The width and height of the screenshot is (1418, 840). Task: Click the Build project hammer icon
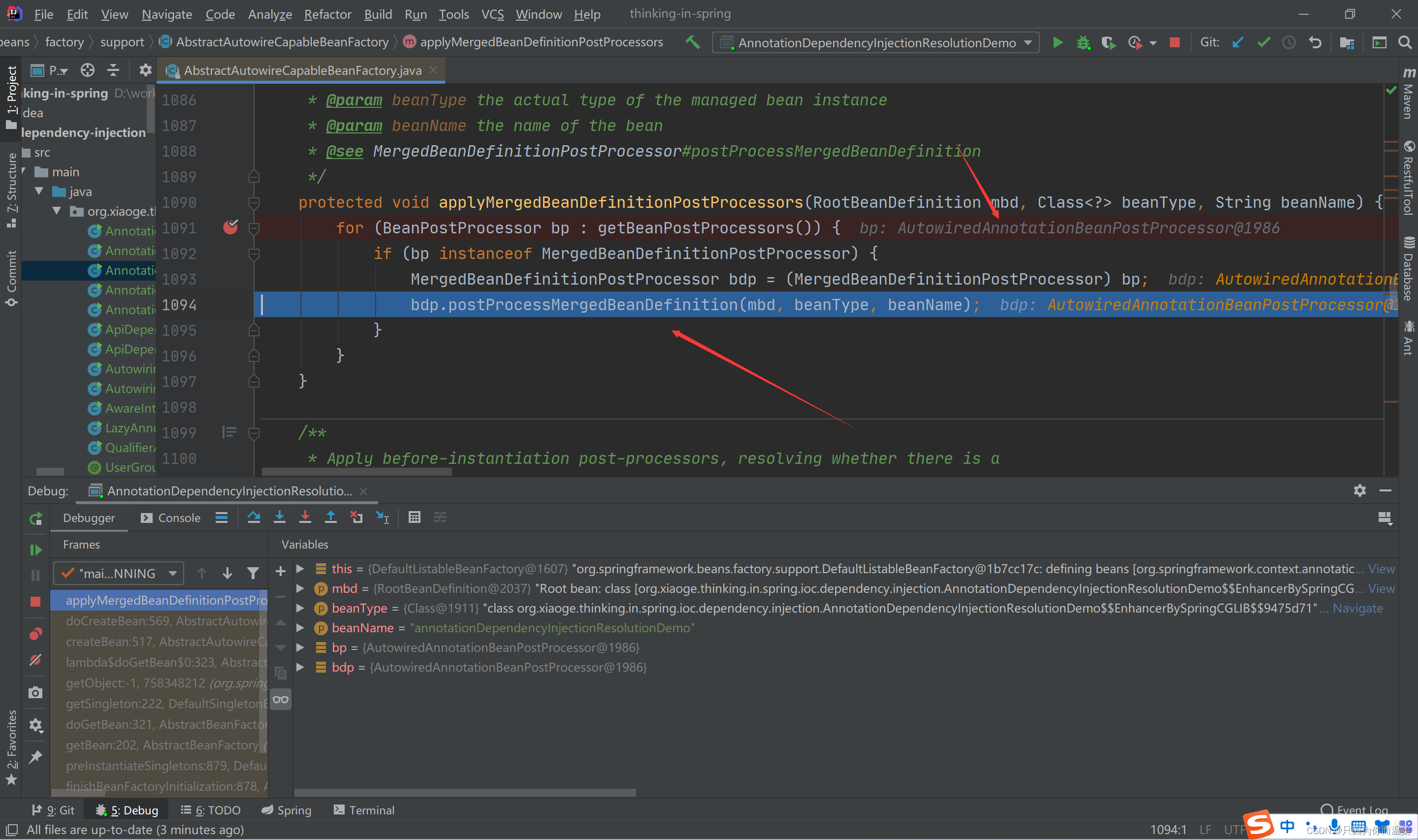pyautogui.click(x=693, y=42)
